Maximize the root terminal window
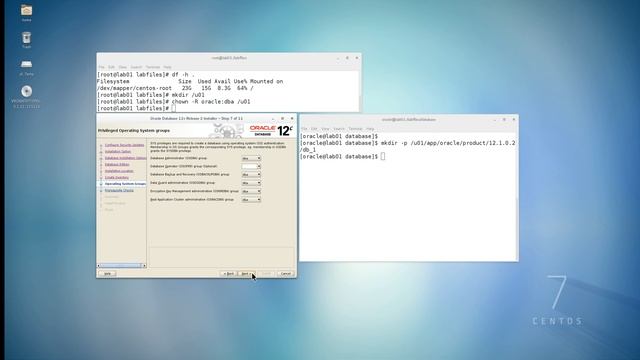Screen dimensions: 640x360 tap(347, 58)
